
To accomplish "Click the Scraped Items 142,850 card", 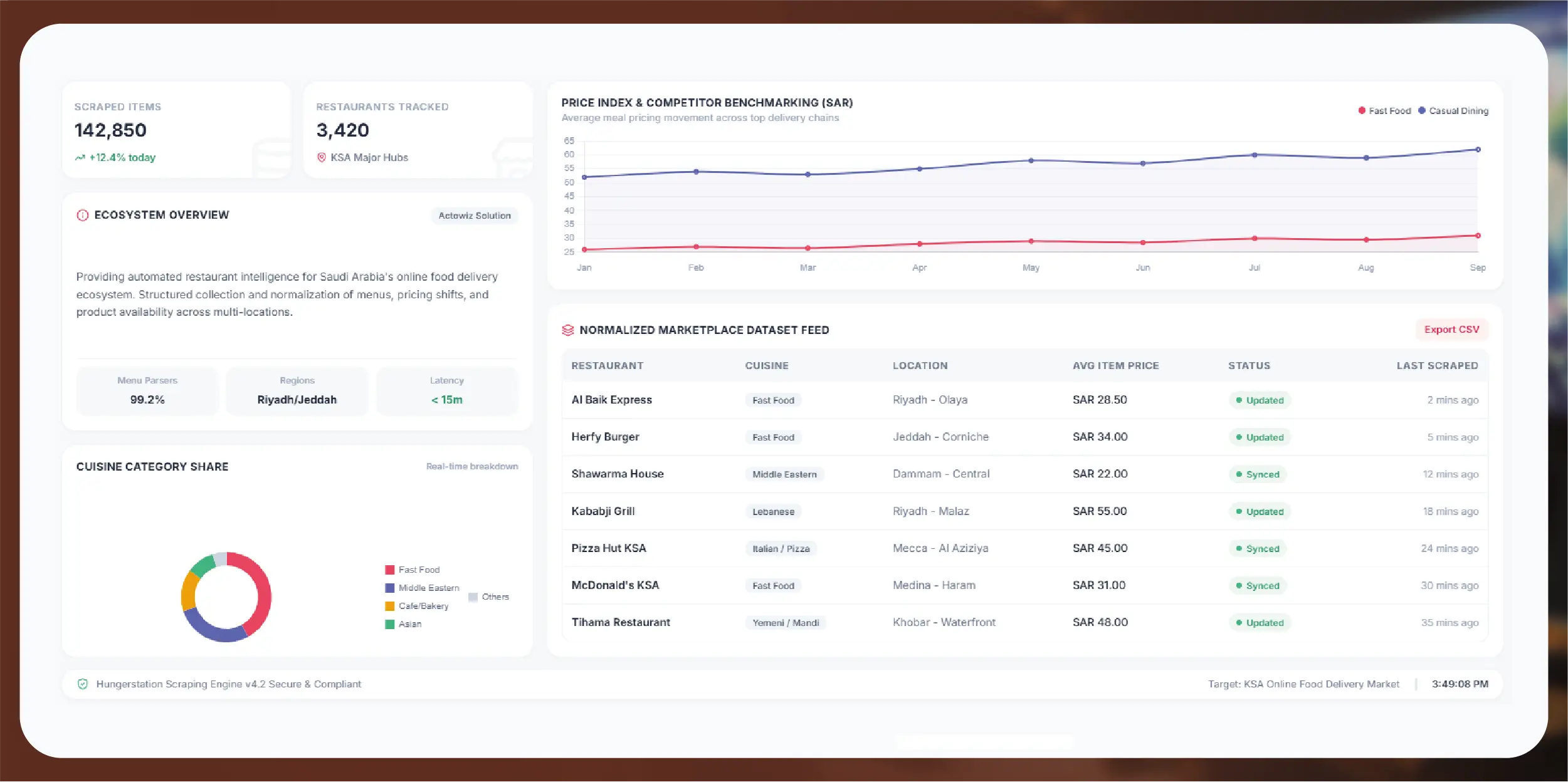I will point(176,130).
